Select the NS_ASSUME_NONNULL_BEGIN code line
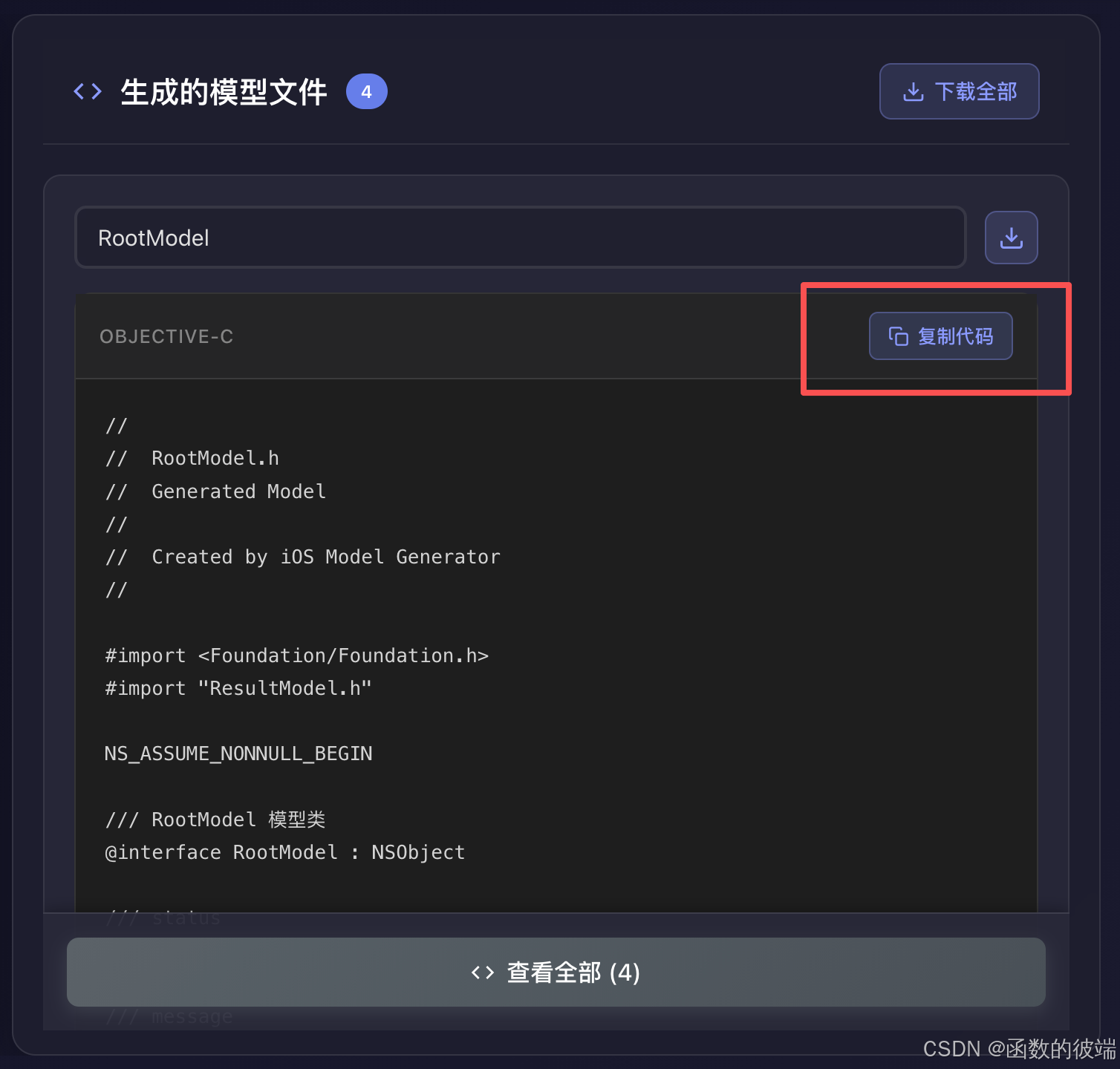 click(x=238, y=753)
